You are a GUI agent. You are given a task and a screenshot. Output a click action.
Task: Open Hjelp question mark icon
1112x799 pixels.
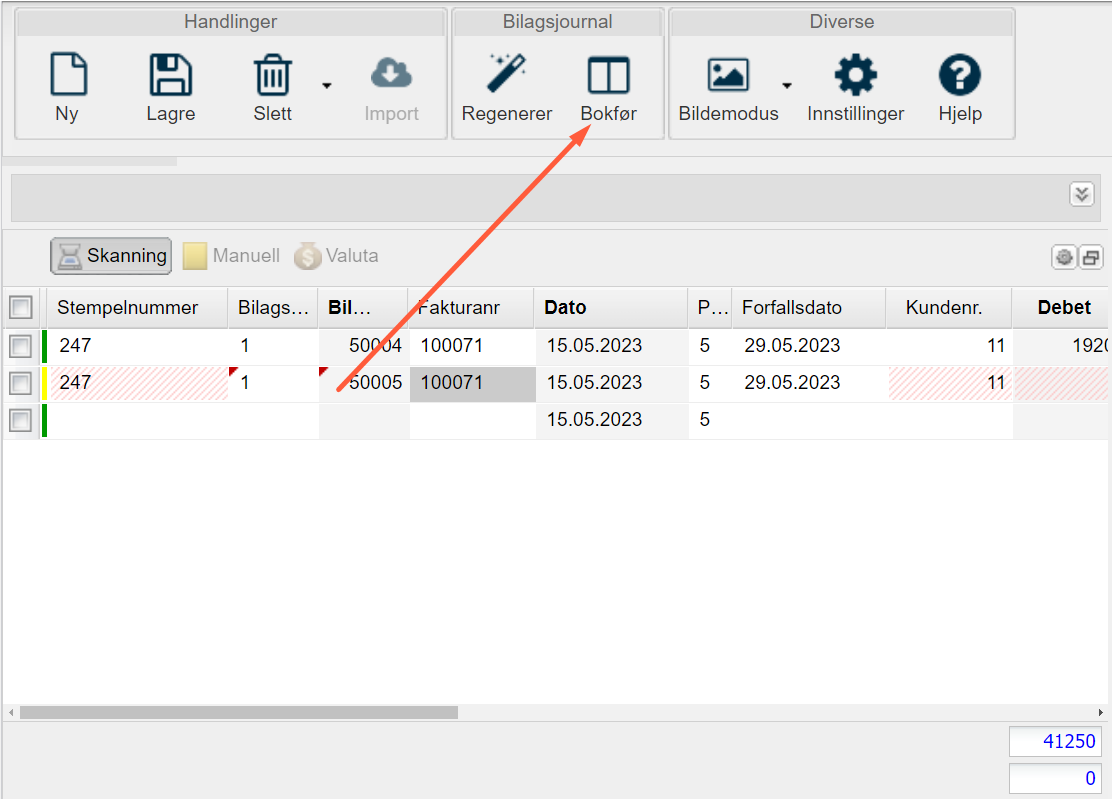[x=959, y=76]
